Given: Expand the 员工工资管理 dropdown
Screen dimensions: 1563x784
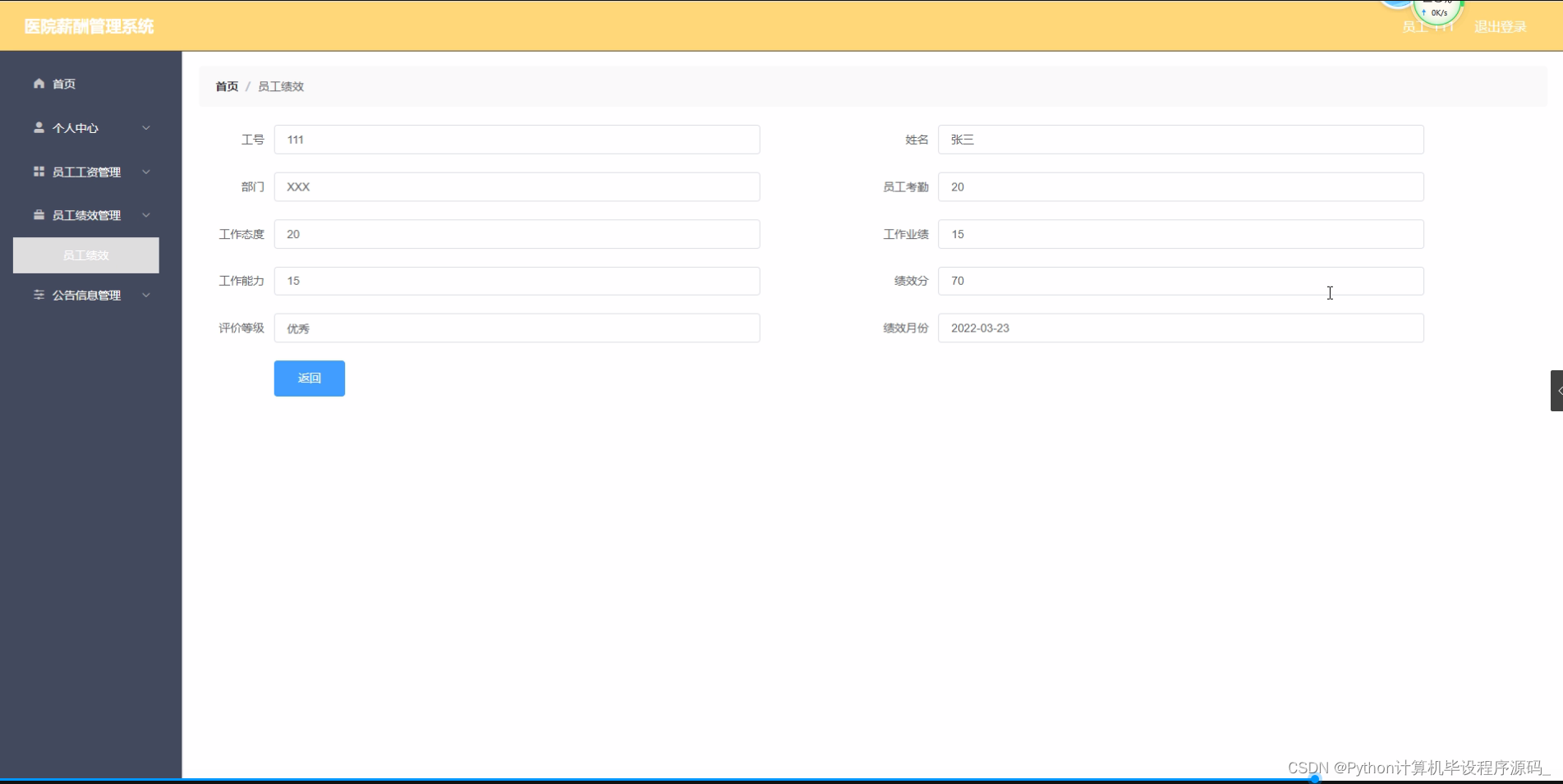Looking at the screenshot, I should 146,172.
